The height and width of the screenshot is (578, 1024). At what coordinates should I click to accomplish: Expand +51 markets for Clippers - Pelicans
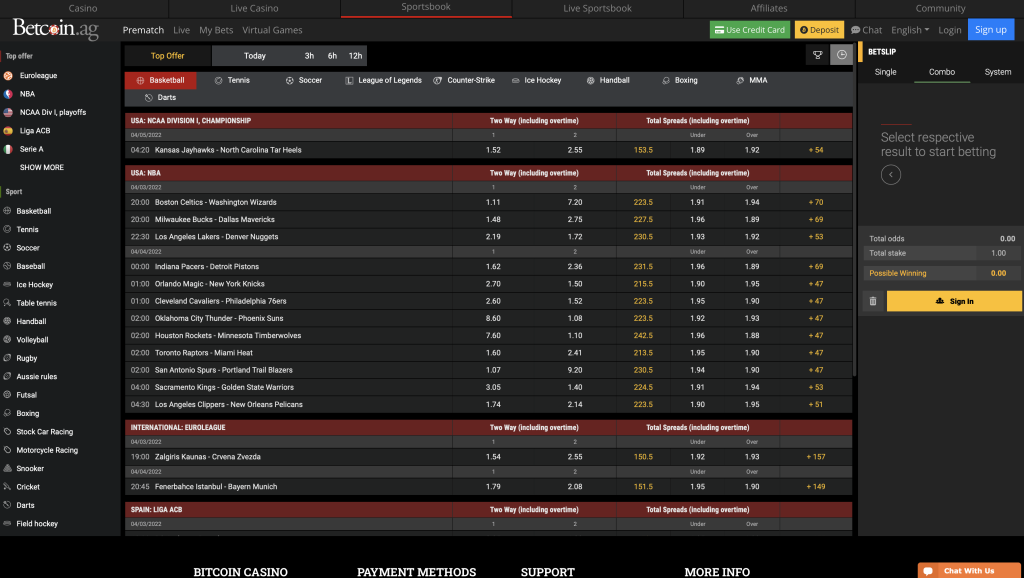click(816, 405)
